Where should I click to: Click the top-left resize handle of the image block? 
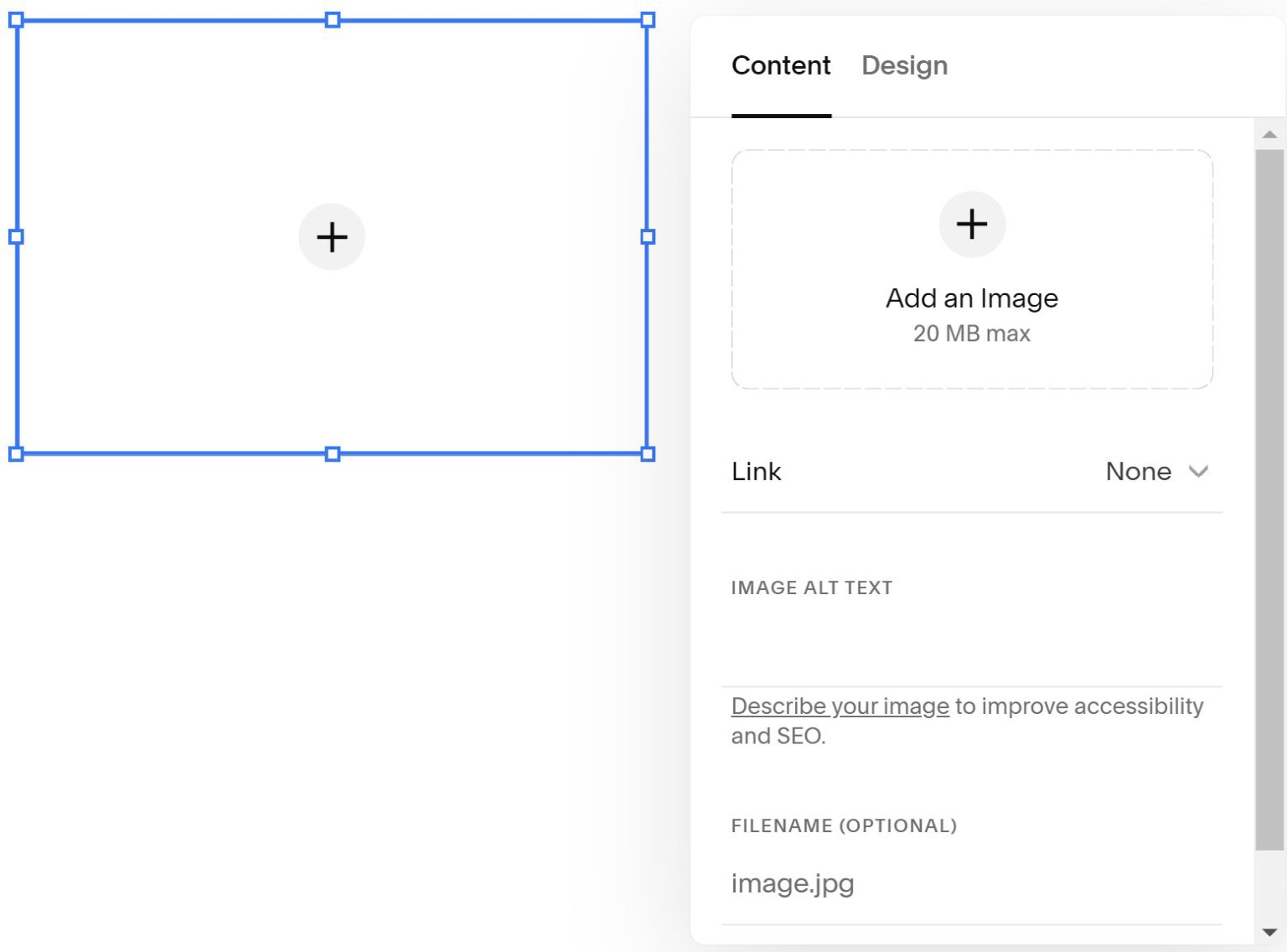click(x=15, y=19)
